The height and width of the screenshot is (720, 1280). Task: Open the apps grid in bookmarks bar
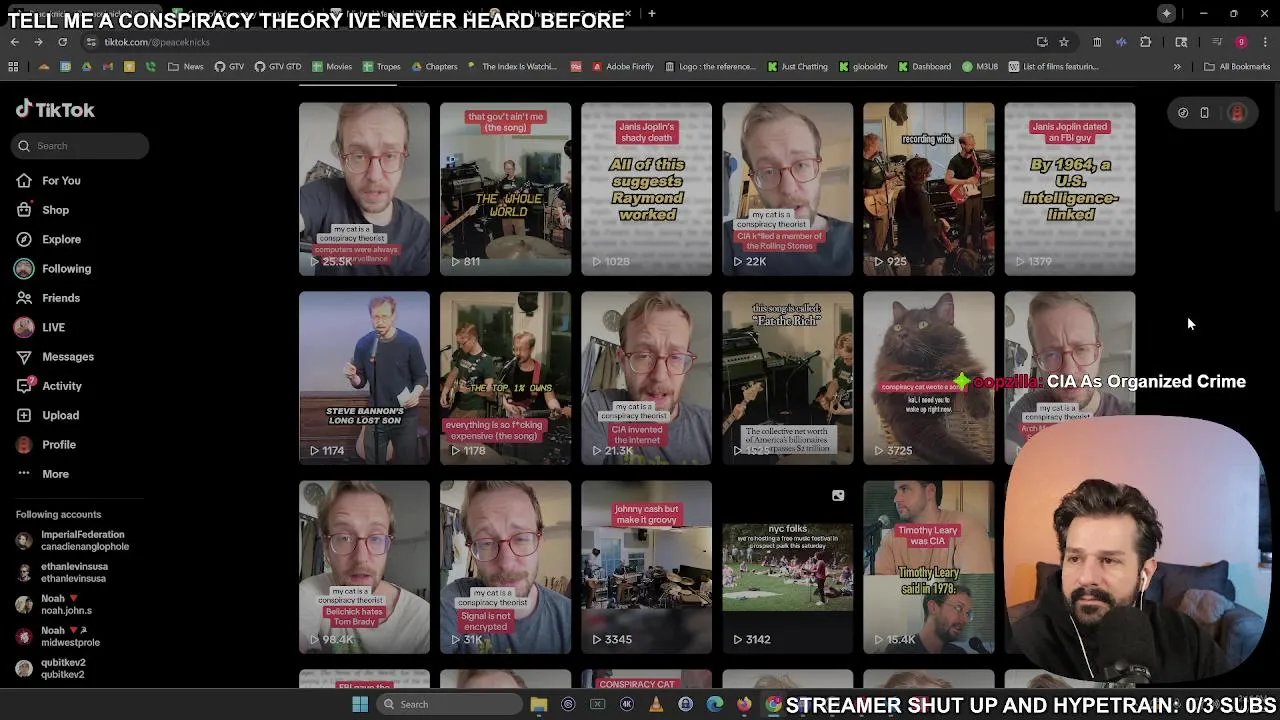(x=13, y=67)
